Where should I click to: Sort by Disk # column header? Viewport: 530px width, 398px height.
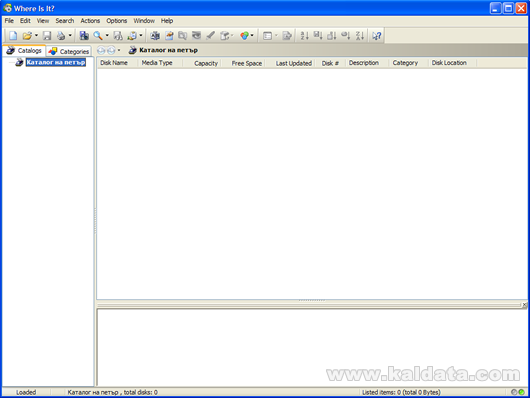(x=330, y=63)
